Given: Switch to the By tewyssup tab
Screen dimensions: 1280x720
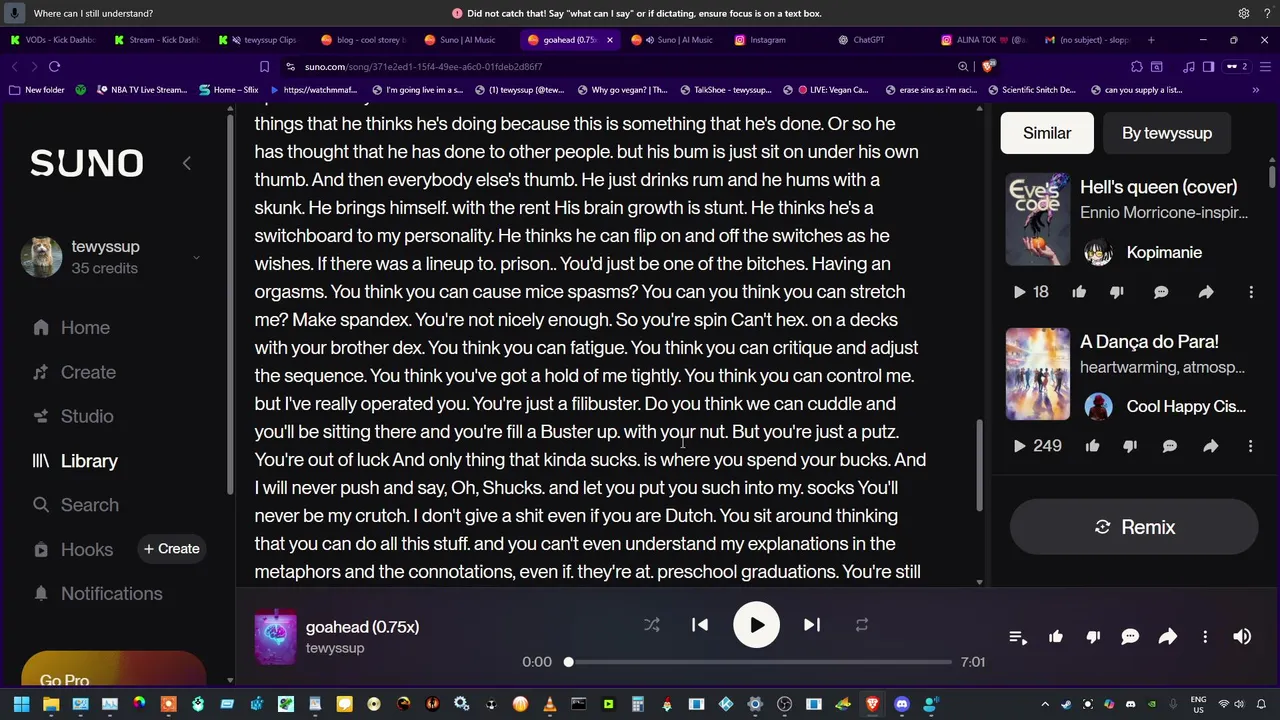Looking at the screenshot, I should point(1166,133).
